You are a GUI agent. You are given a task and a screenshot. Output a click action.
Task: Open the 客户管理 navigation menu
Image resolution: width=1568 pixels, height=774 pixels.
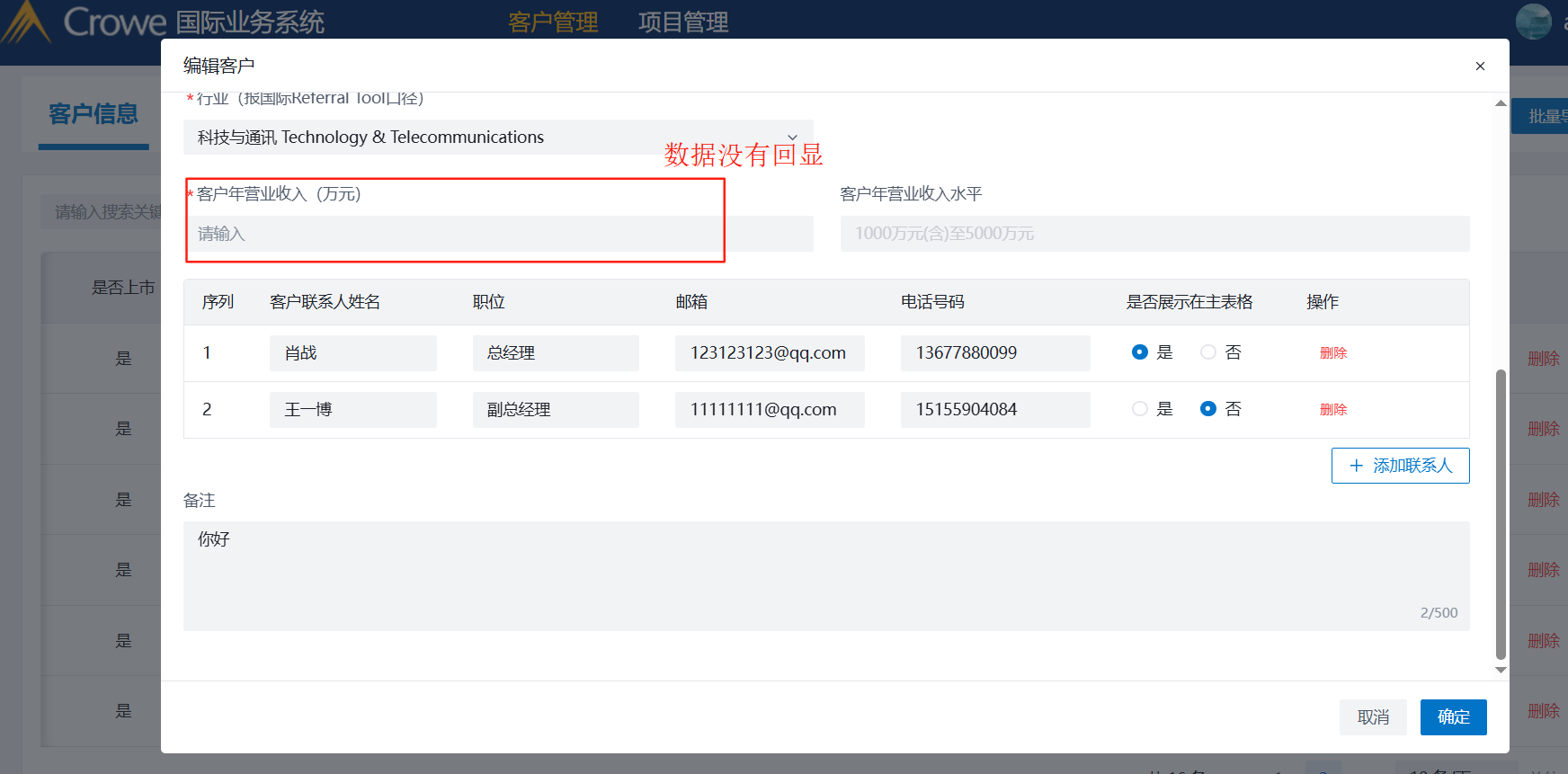(x=553, y=22)
